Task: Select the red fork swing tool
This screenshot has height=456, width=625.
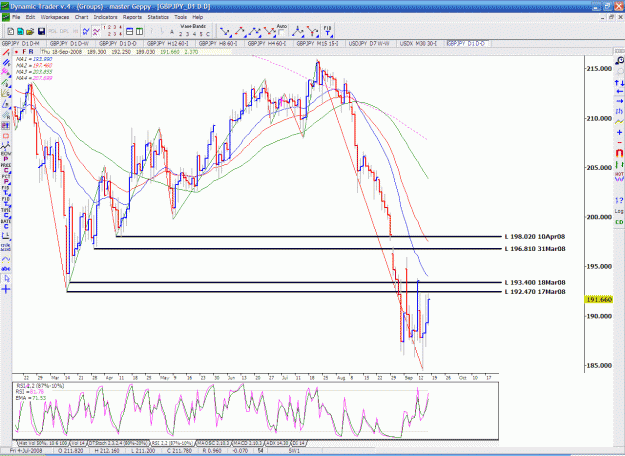Action: [x=312, y=31]
